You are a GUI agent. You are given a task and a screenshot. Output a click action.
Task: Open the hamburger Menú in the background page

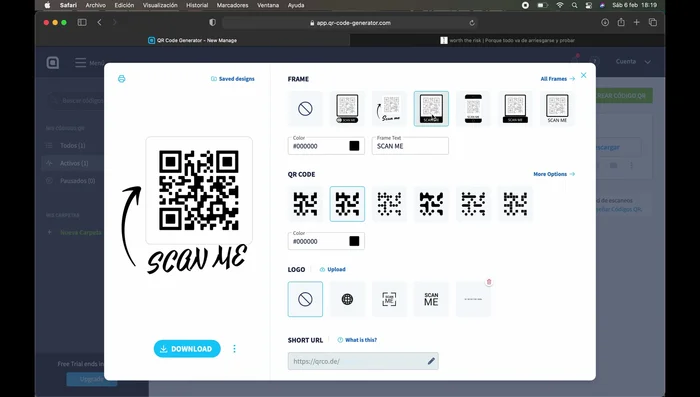[x=90, y=63]
